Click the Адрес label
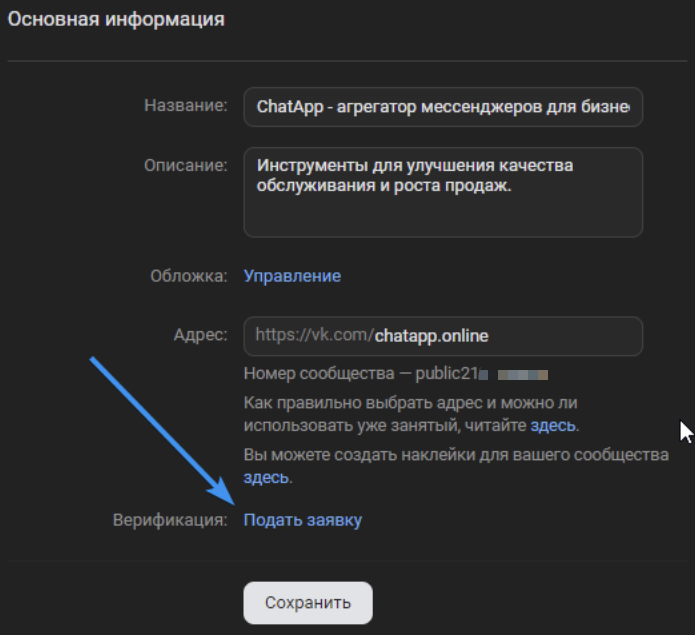The image size is (695, 635). pyautogui.click(x=201, y=335)
